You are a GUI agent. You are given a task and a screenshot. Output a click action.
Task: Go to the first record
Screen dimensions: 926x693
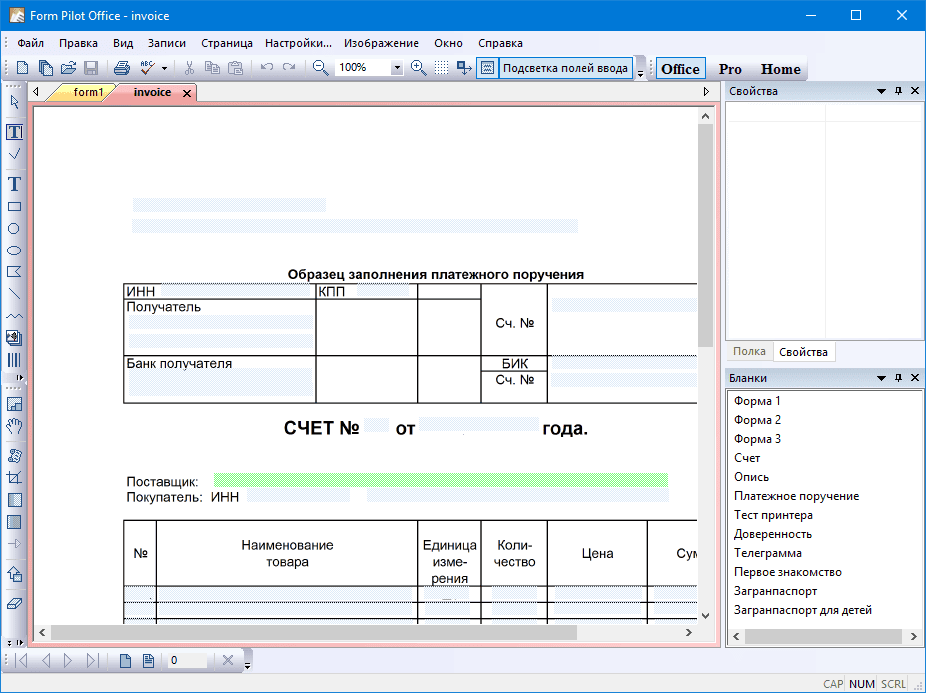(x=21, y=661)
